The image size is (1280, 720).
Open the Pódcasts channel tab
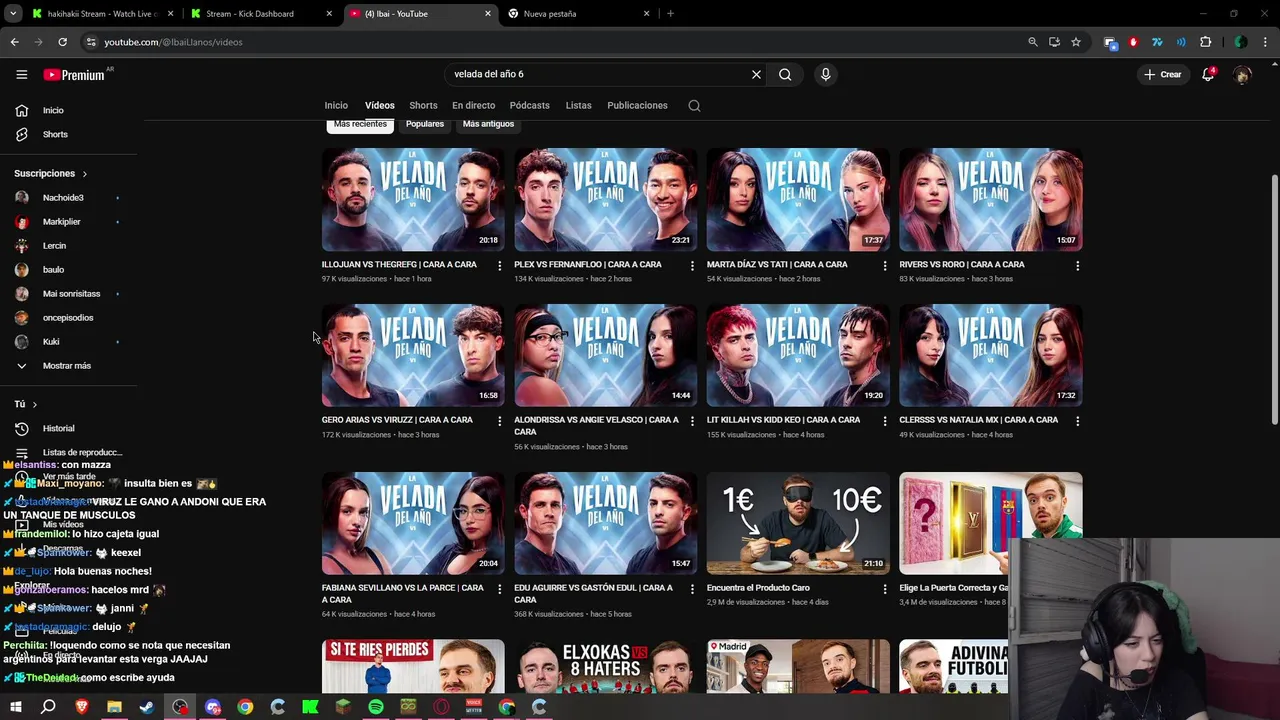click(529, 105)
